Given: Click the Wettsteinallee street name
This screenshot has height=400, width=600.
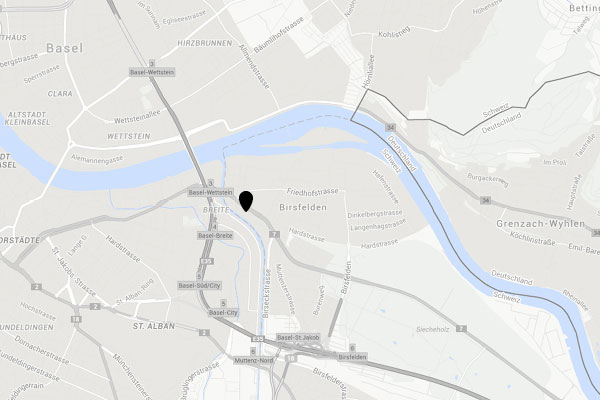Looking at the screenshot, I should pyautogui.click(x=137, y=116).
